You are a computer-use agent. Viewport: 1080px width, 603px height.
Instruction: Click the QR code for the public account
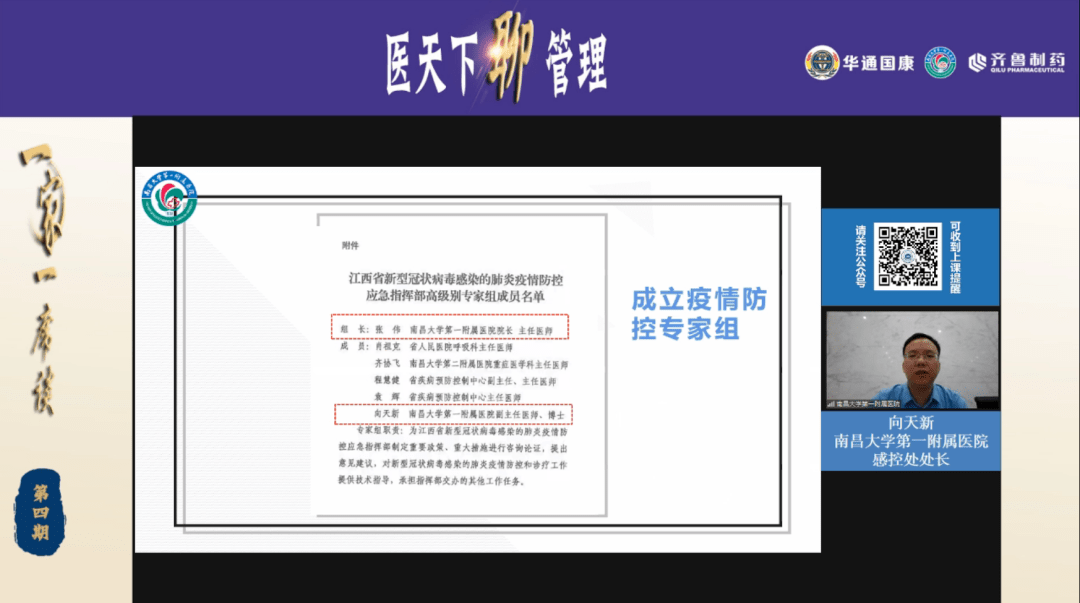(x=907, y=256)
